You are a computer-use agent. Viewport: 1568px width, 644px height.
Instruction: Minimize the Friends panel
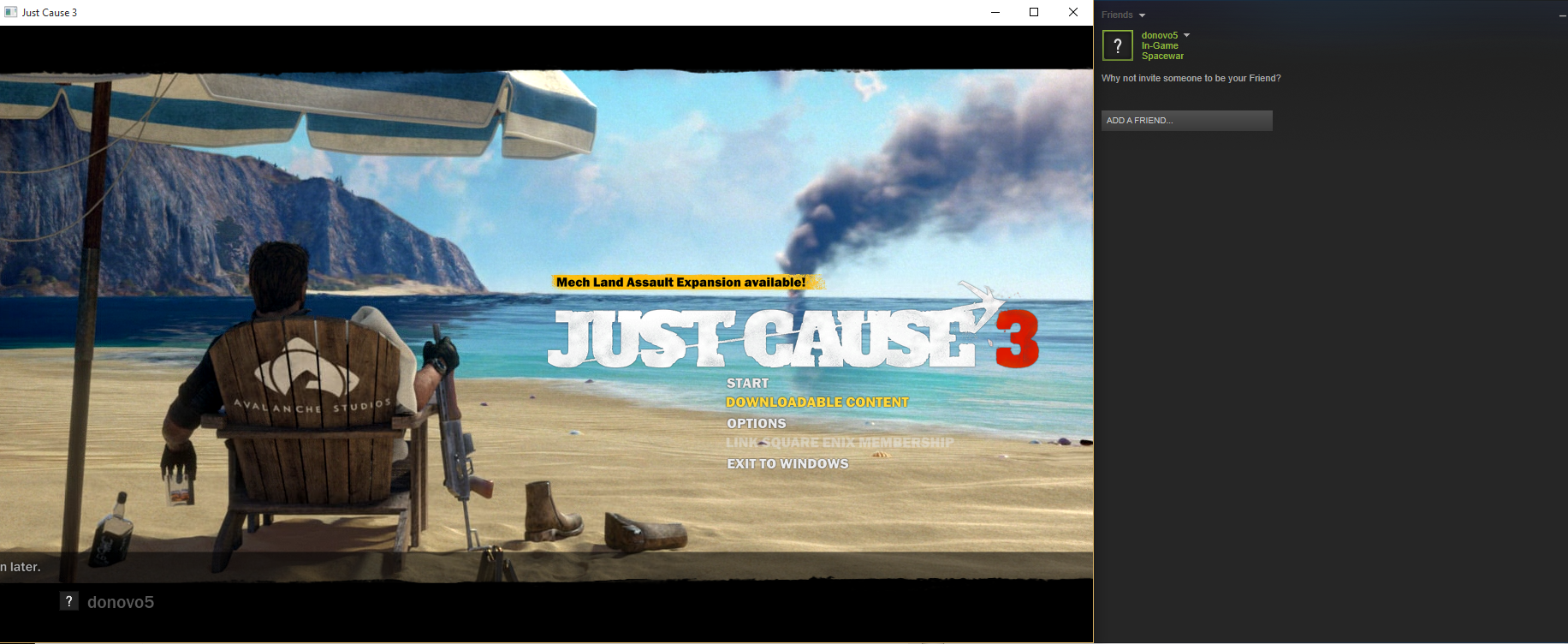tap(1562, 15)
